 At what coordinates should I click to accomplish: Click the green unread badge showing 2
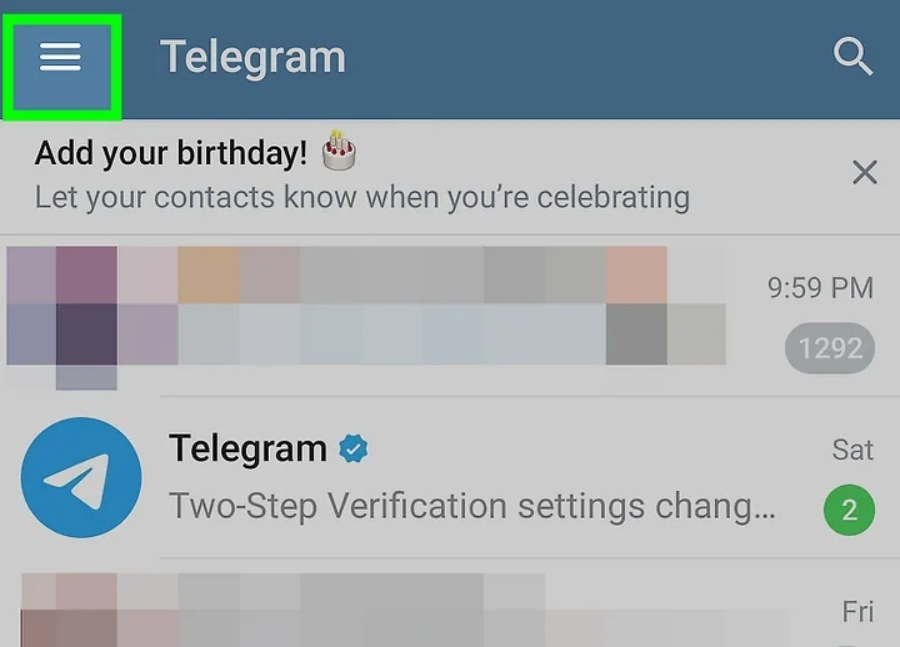coord(849,510)
